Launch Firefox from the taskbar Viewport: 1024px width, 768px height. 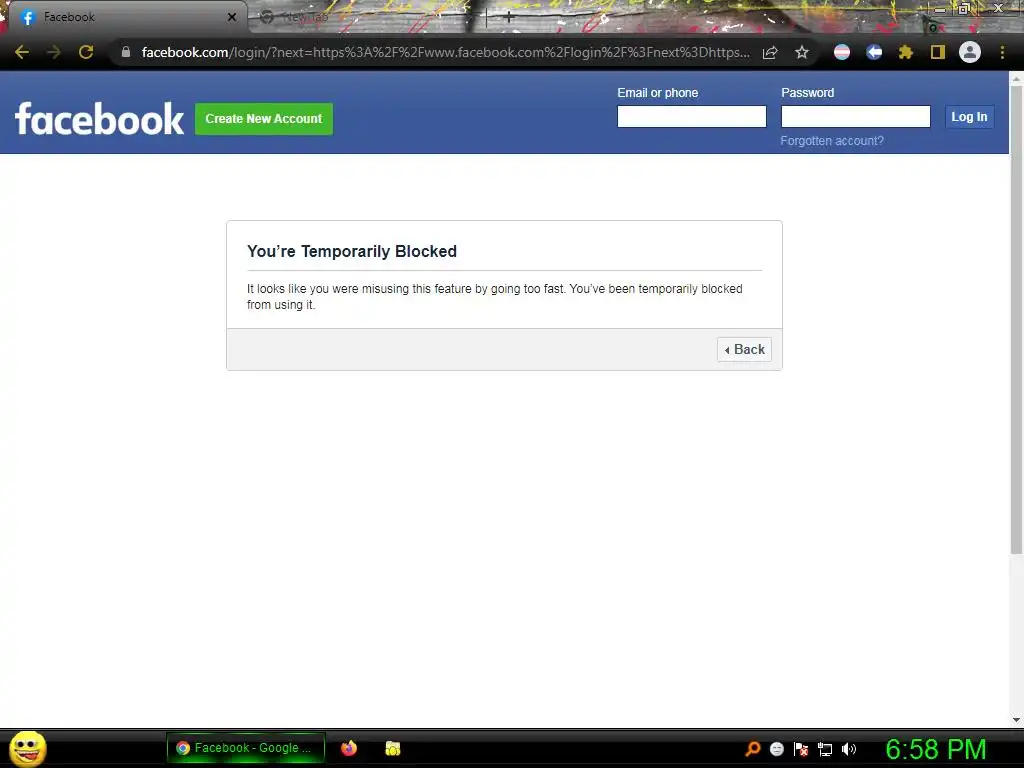[x=349, y=748]
